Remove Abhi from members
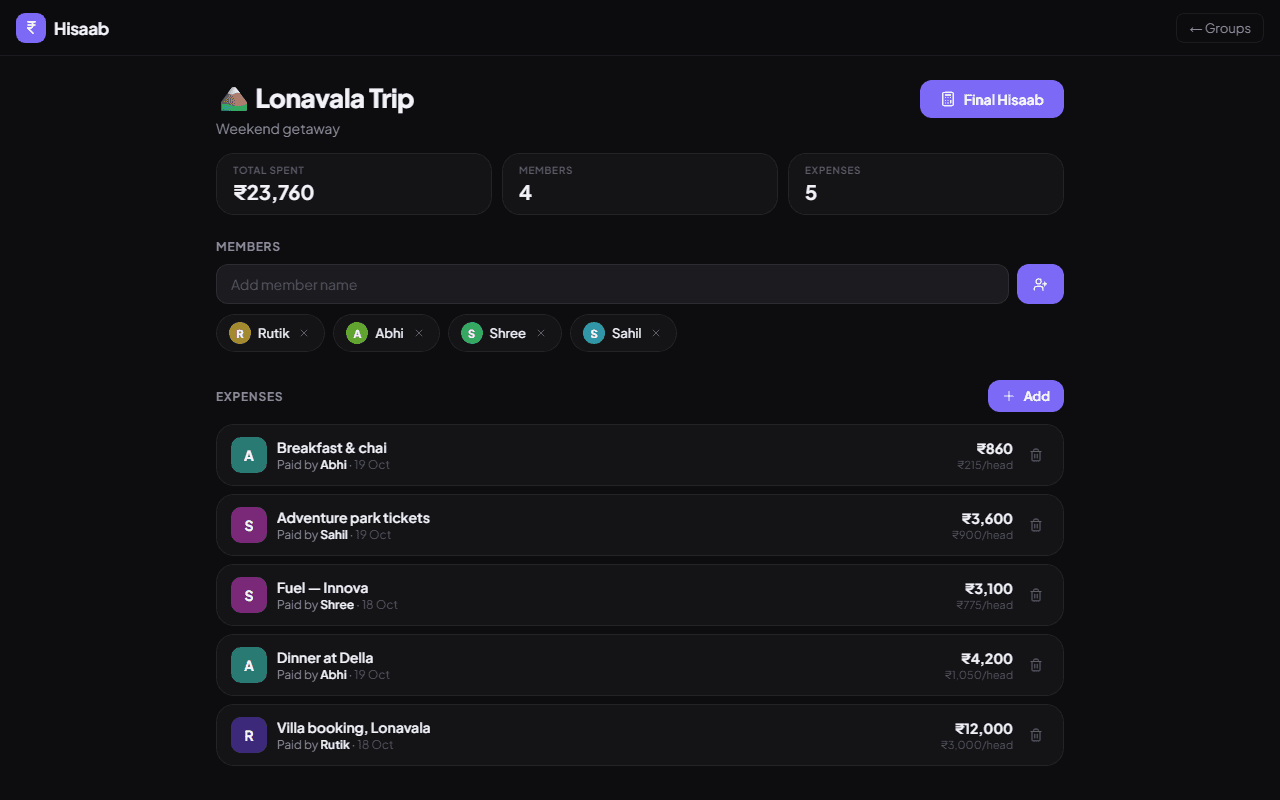This screenshot has width=1280, height=800. click(419, 333)
